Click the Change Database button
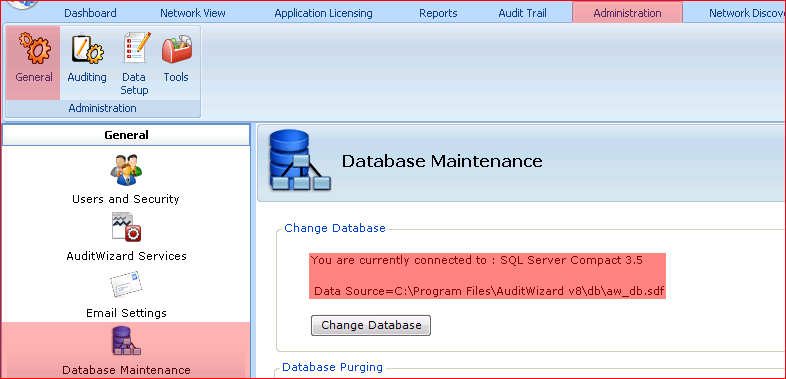Viewport: 786px width, 379px height. pyautogui.click(x=371, y=325)
